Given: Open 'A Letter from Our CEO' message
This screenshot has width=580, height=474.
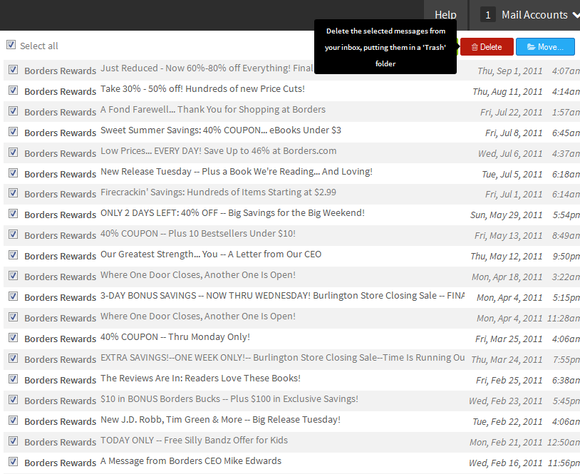Looking at the screenshot, I should click(x=211, y=254).
